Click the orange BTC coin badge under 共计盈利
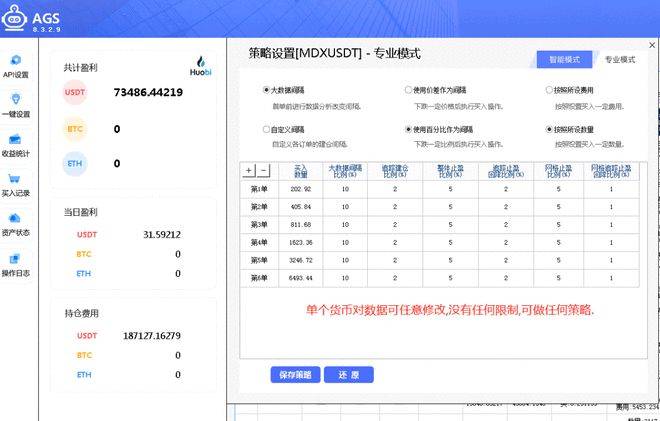 75,129
